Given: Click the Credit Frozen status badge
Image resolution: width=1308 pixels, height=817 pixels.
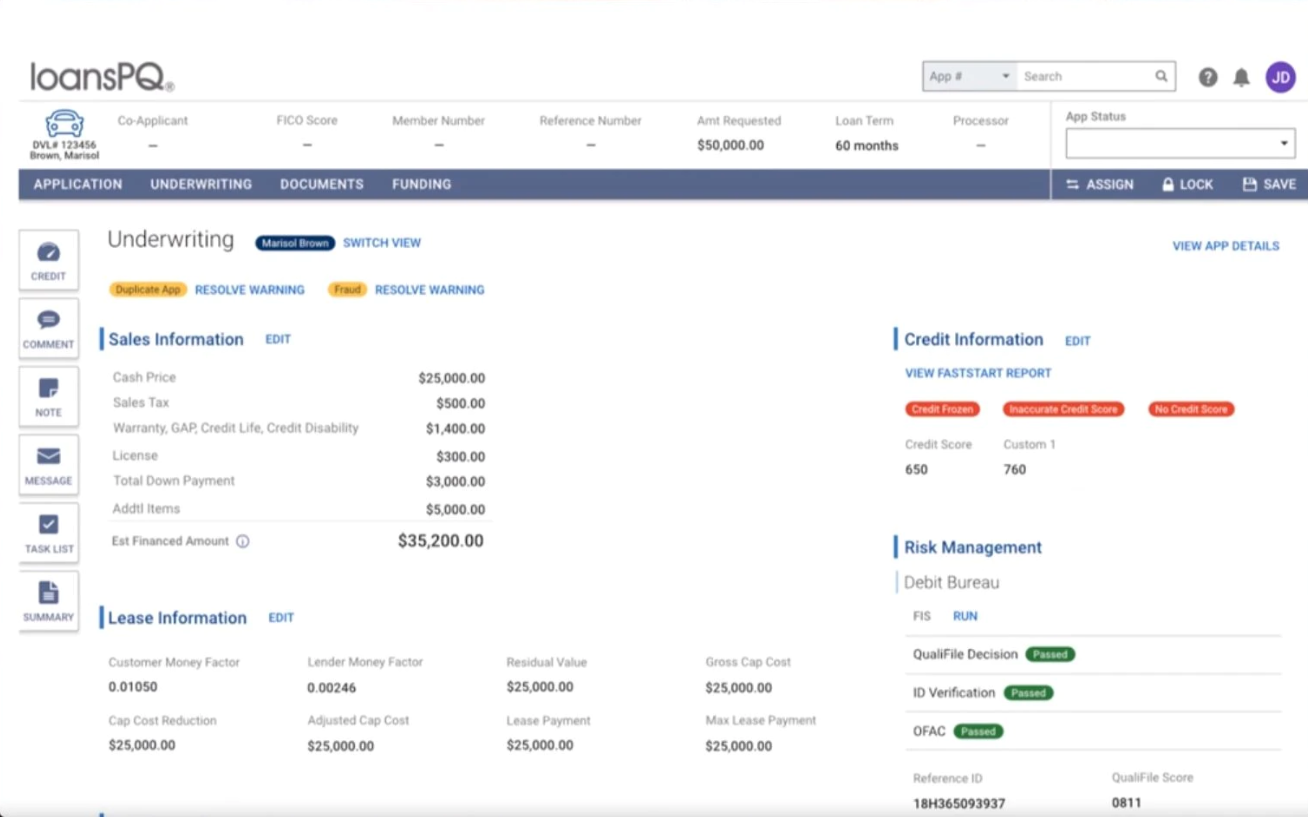Looking at the screenshot, I should tap(941, 409).
